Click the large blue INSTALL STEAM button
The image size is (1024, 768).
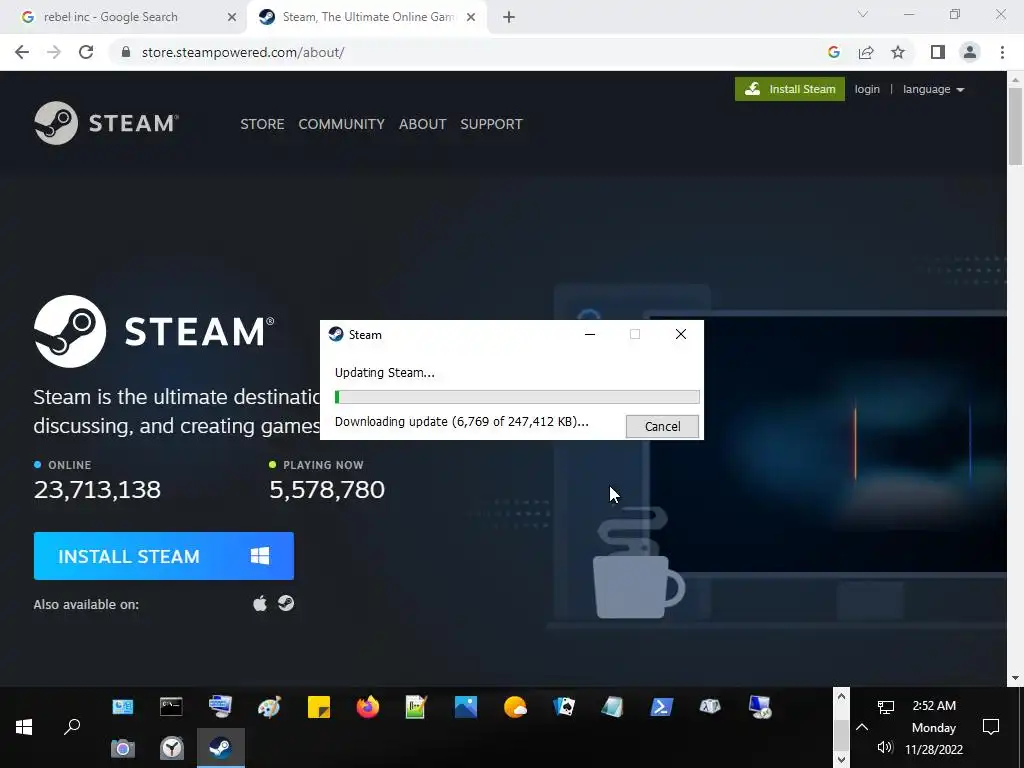(164, 556)
